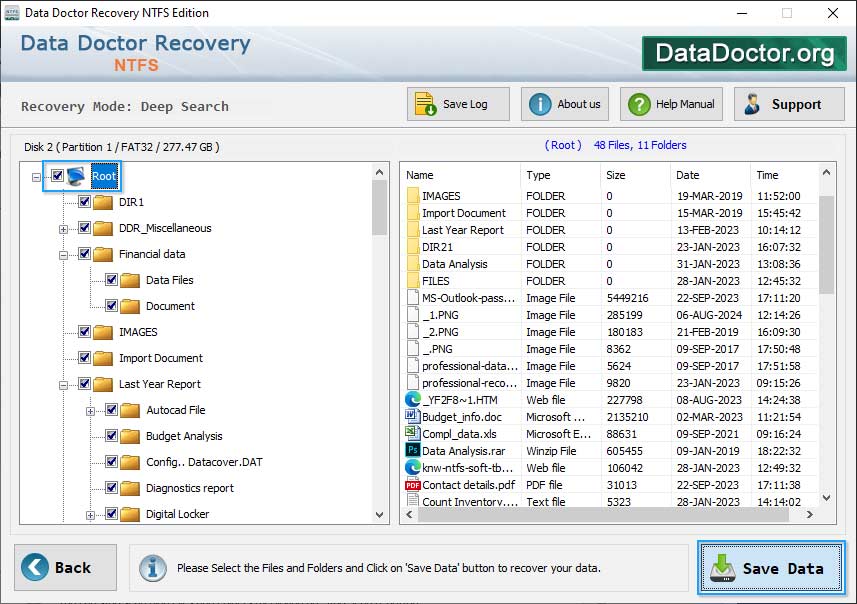Click the tree panel vertical scrollbar thumb
Viewport: 857px width, 604px height.
tap(379, 208)
